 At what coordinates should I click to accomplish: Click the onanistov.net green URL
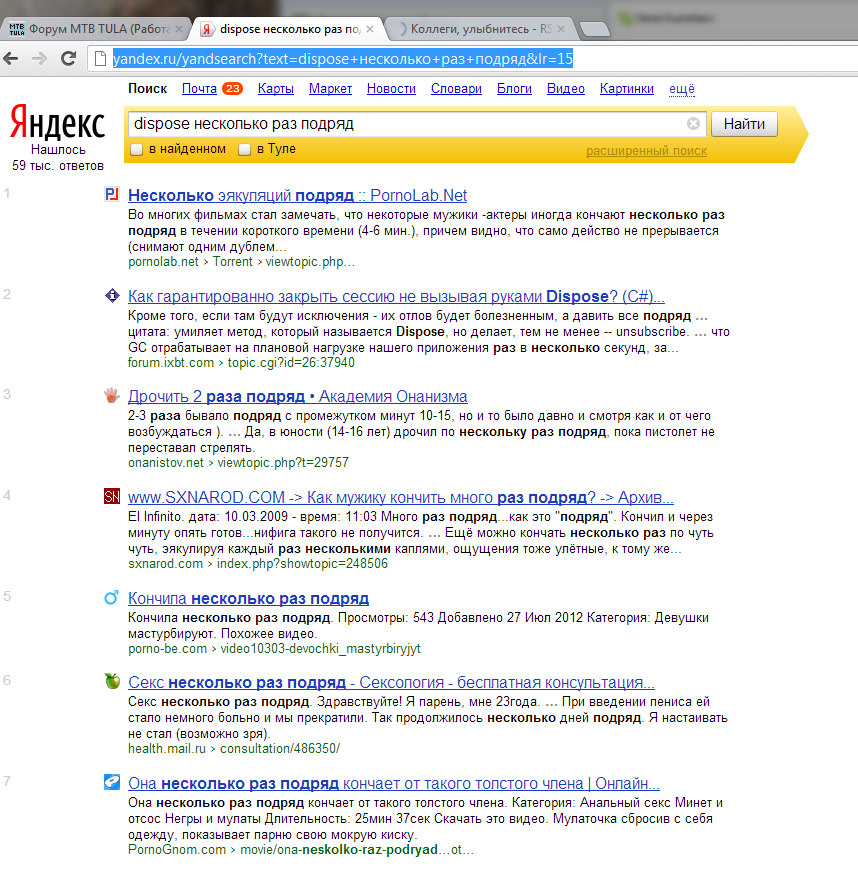(238, 463)
